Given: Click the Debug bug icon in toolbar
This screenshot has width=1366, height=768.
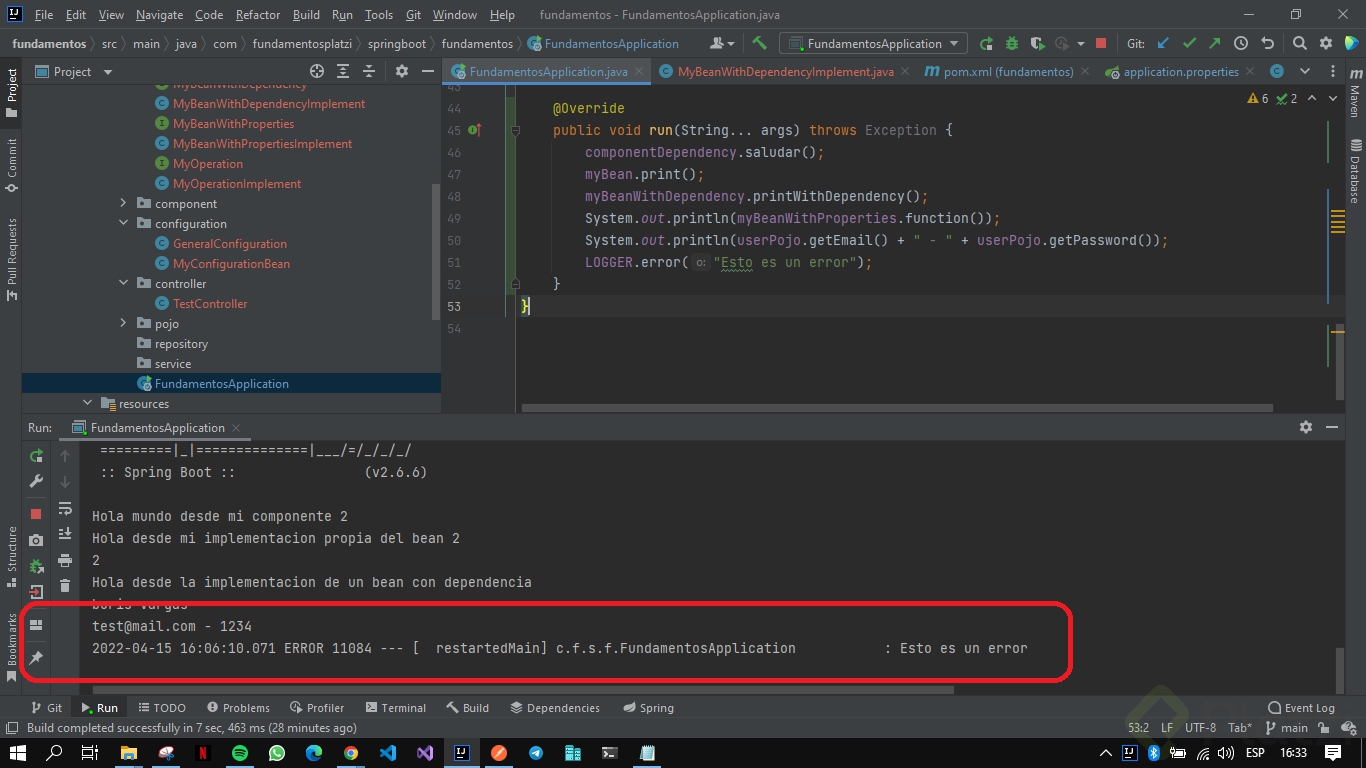Looking at the screenshot, I should (1011, 43).
